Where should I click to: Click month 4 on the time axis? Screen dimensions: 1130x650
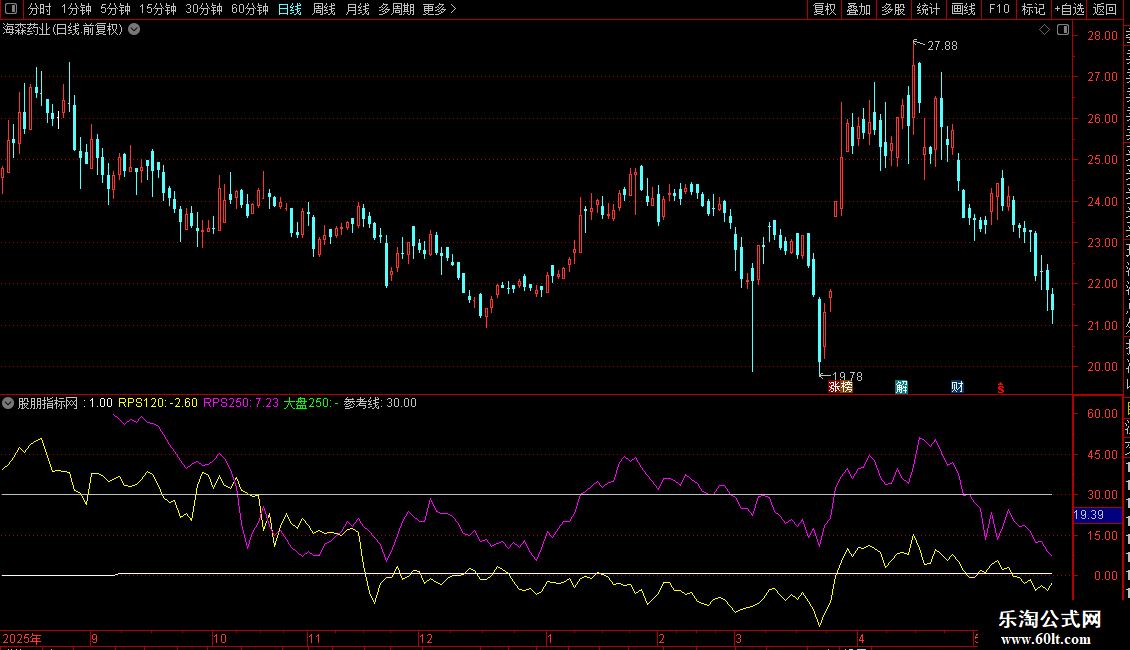[861, 638]
